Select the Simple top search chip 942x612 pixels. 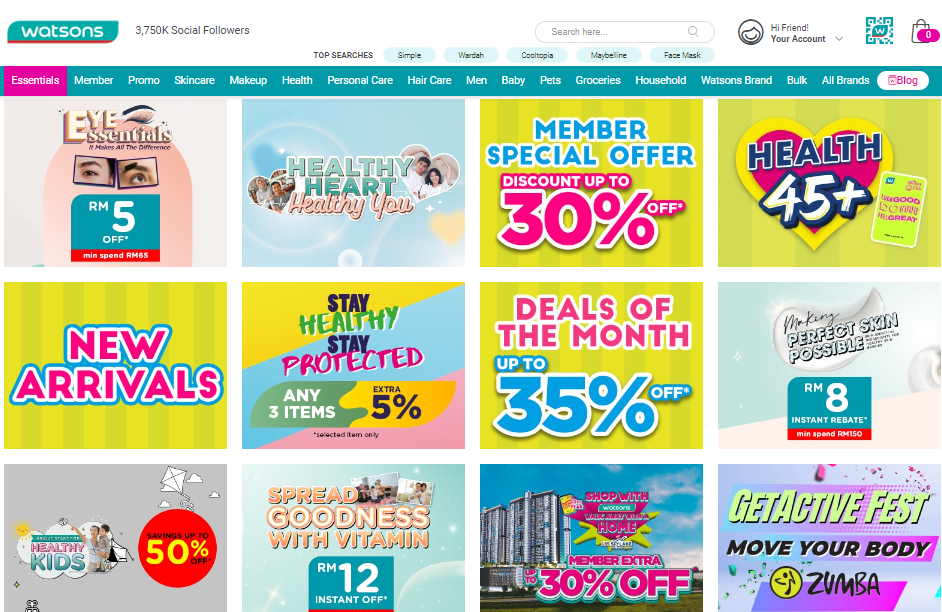click(409, 55)
